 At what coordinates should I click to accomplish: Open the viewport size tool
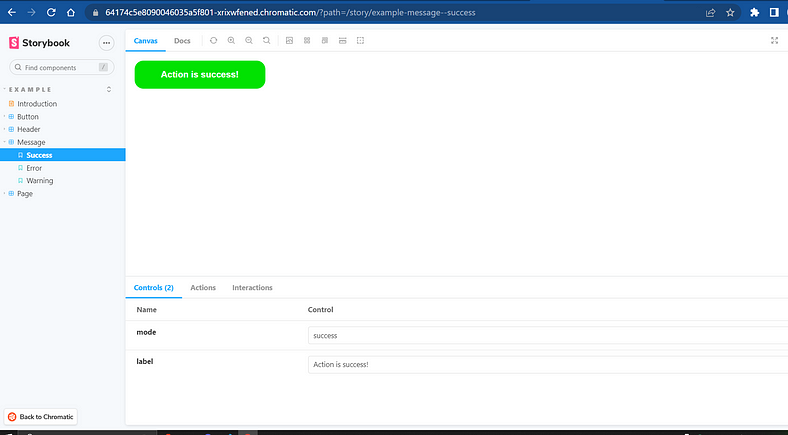(325, 41)
